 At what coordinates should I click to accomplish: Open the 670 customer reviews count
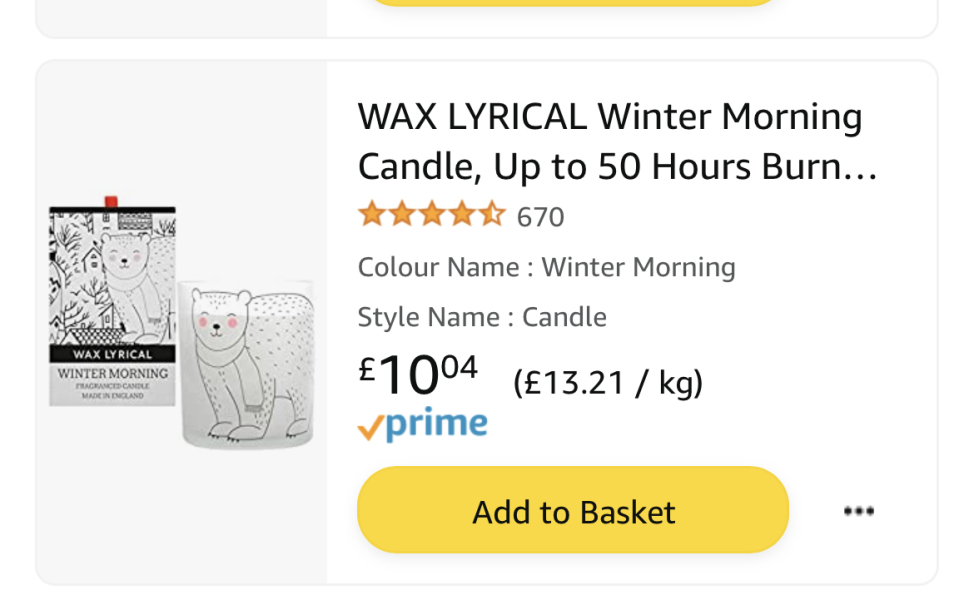pos(540,216)
